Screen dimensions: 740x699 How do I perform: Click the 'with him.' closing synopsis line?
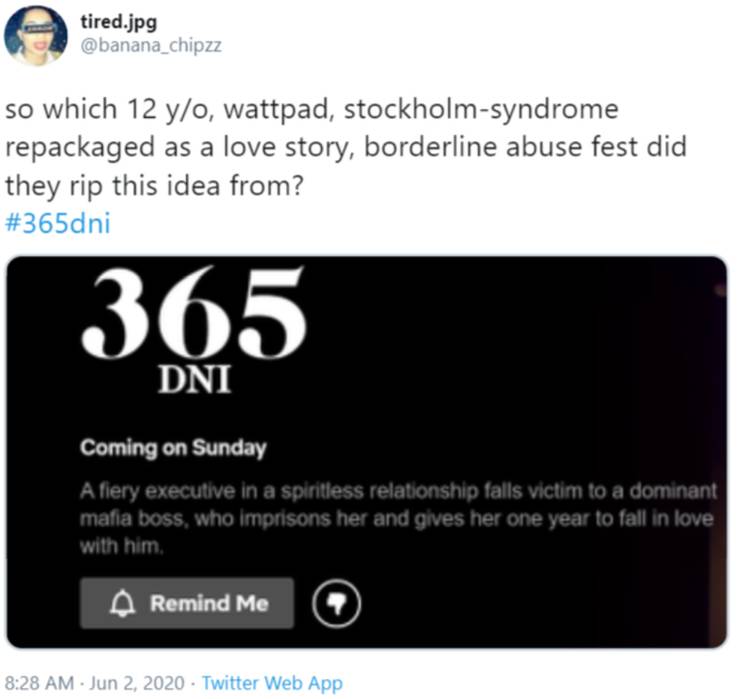pos(122,546)
